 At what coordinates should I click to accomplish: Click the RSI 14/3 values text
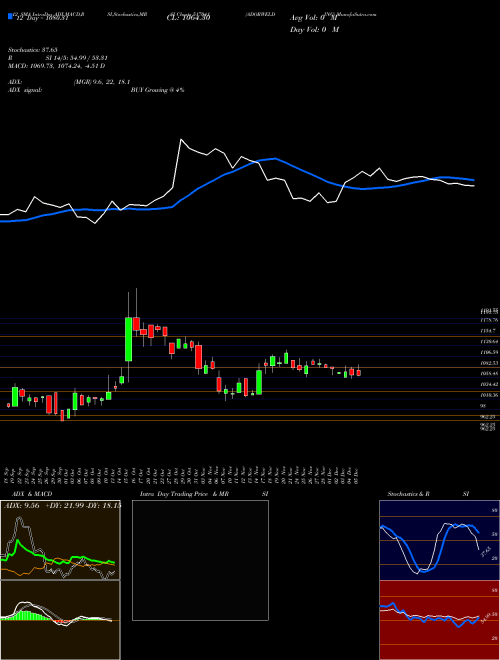pyautogui.click(x=77, y=58)
